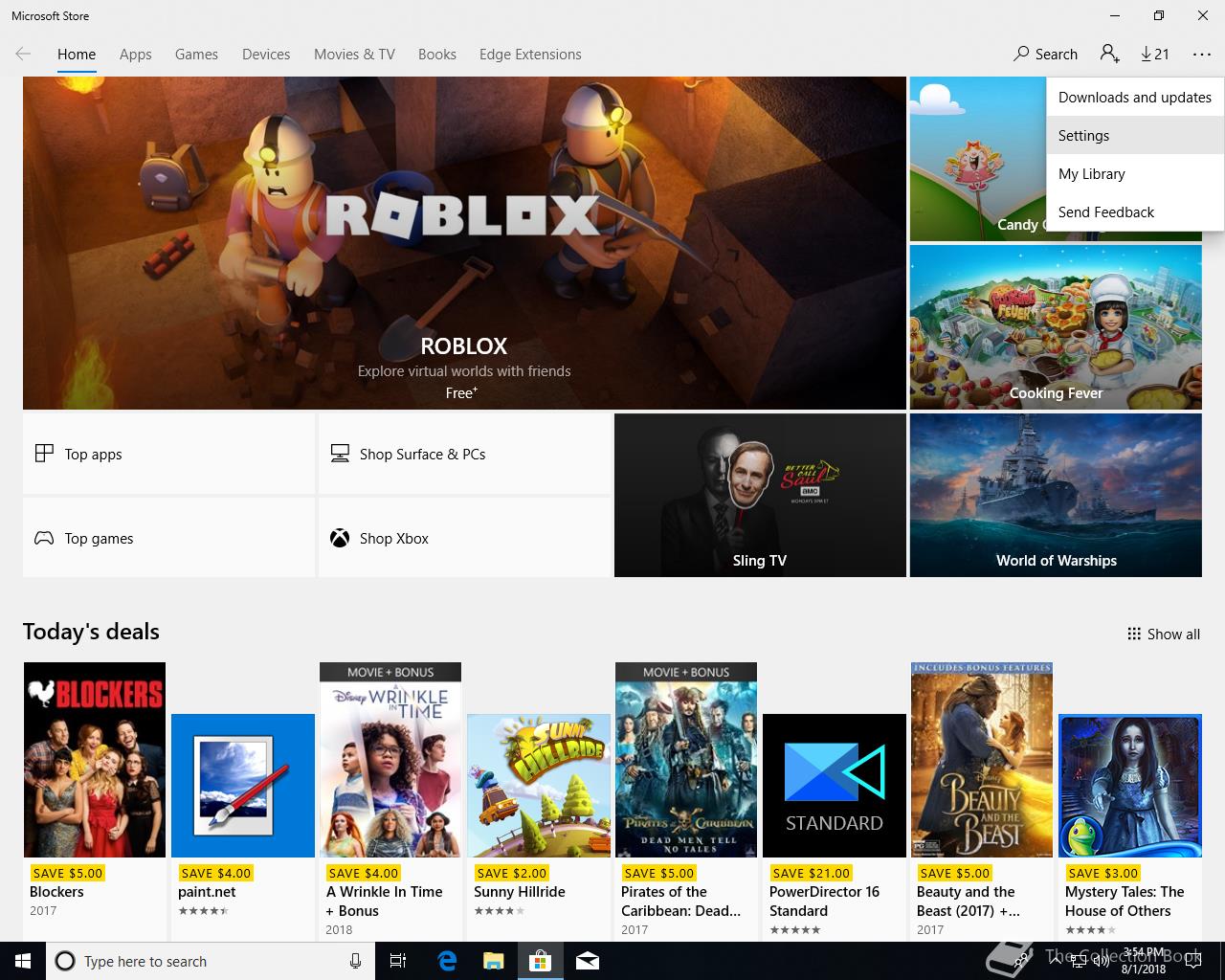Open File Explorer from the taskbar
Viewport: 1225px width, 980px height.
494,961
